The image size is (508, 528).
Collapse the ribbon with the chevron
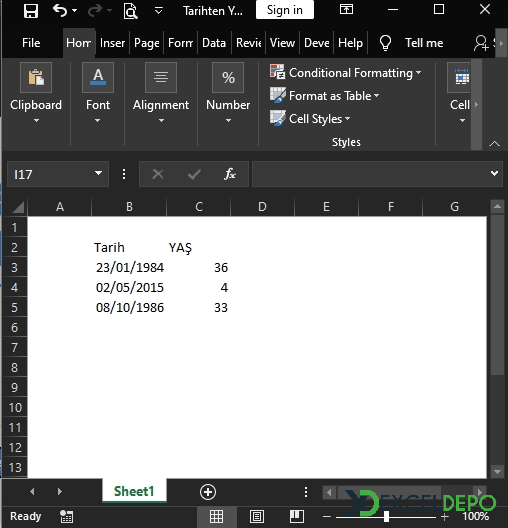494,144
